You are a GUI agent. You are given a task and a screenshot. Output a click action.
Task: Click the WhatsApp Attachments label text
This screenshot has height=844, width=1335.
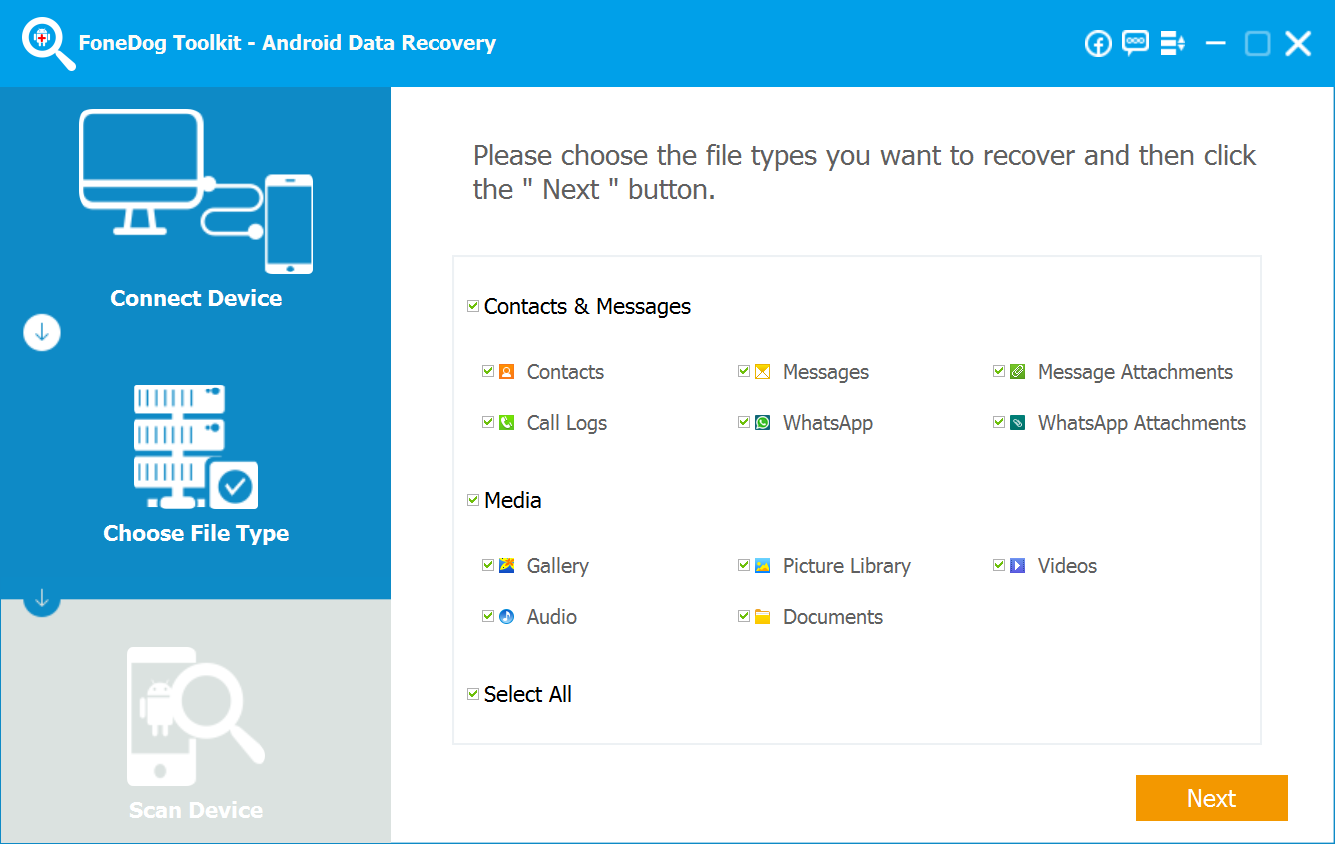click(x=1142, y=423)
